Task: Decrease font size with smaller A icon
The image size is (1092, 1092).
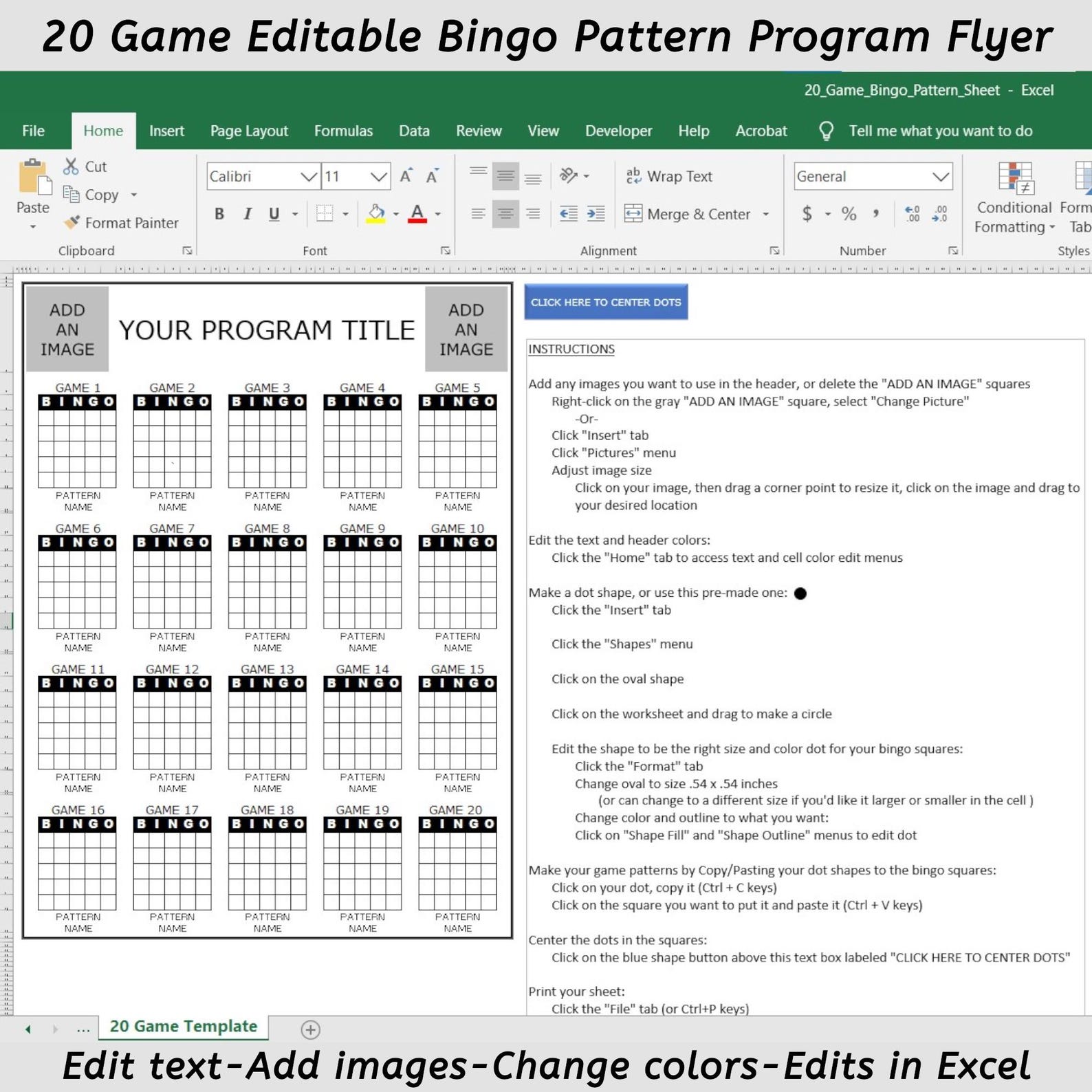Action: (x=432, y=176)
